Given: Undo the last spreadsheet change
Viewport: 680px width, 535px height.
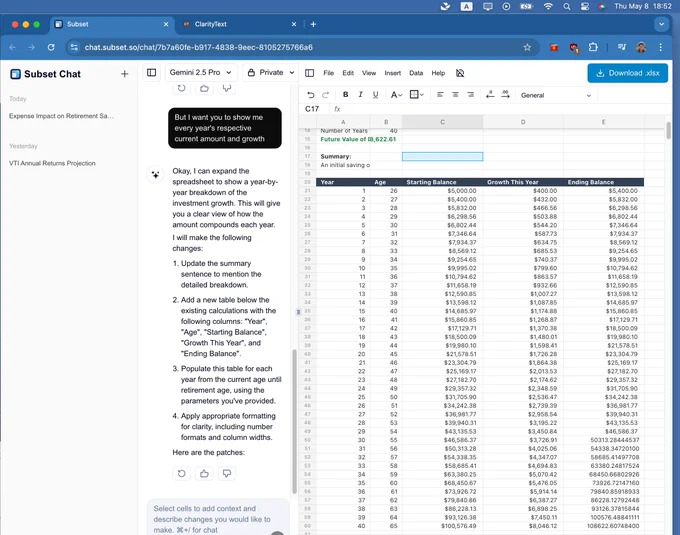Looking at the screenshot, I should [x=311, y=95].
